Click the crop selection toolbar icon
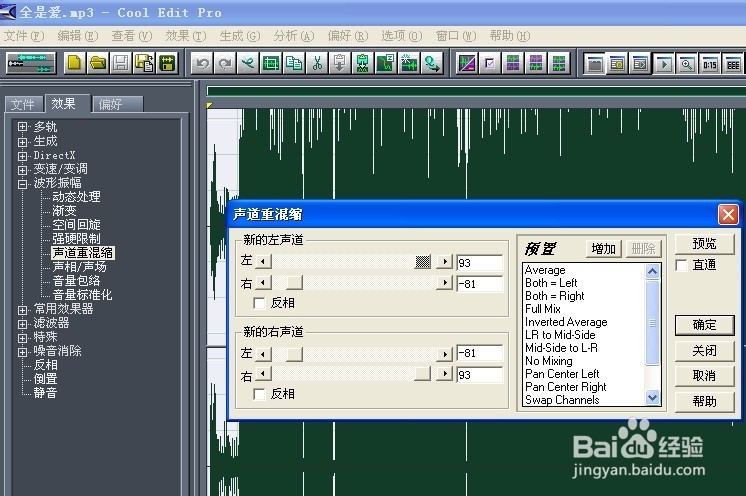The width and height of the screenshot is (746, 496). point(271,63)
